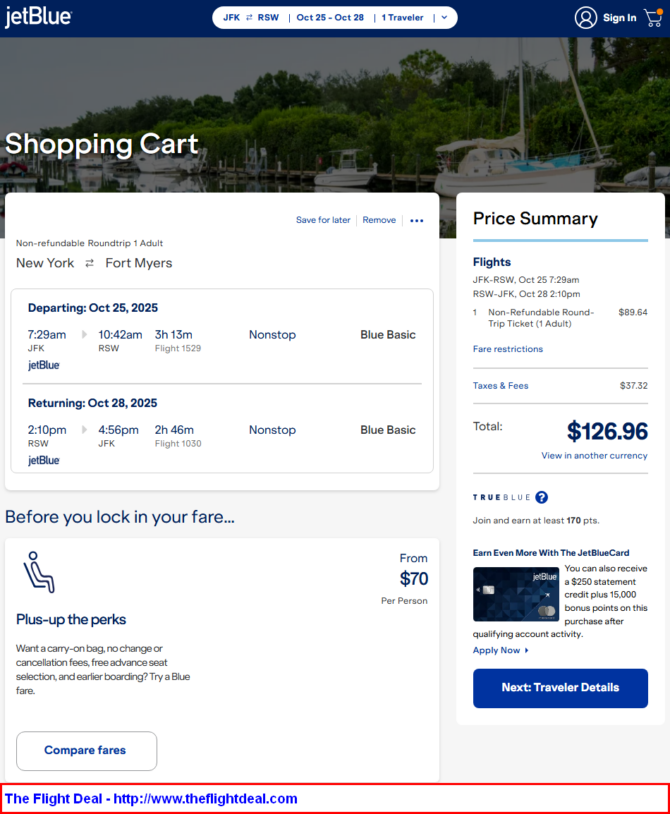Open the shopping cart icon in header
Screen dimensions: 670x814
[653, 18]
